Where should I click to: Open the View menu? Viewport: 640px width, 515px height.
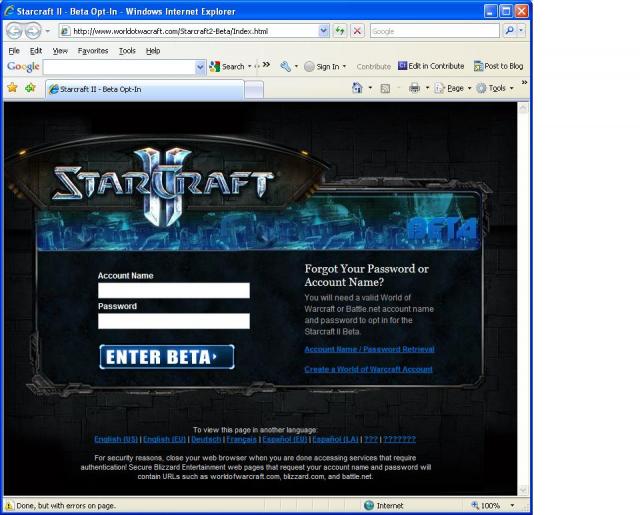tap(60, 51)
